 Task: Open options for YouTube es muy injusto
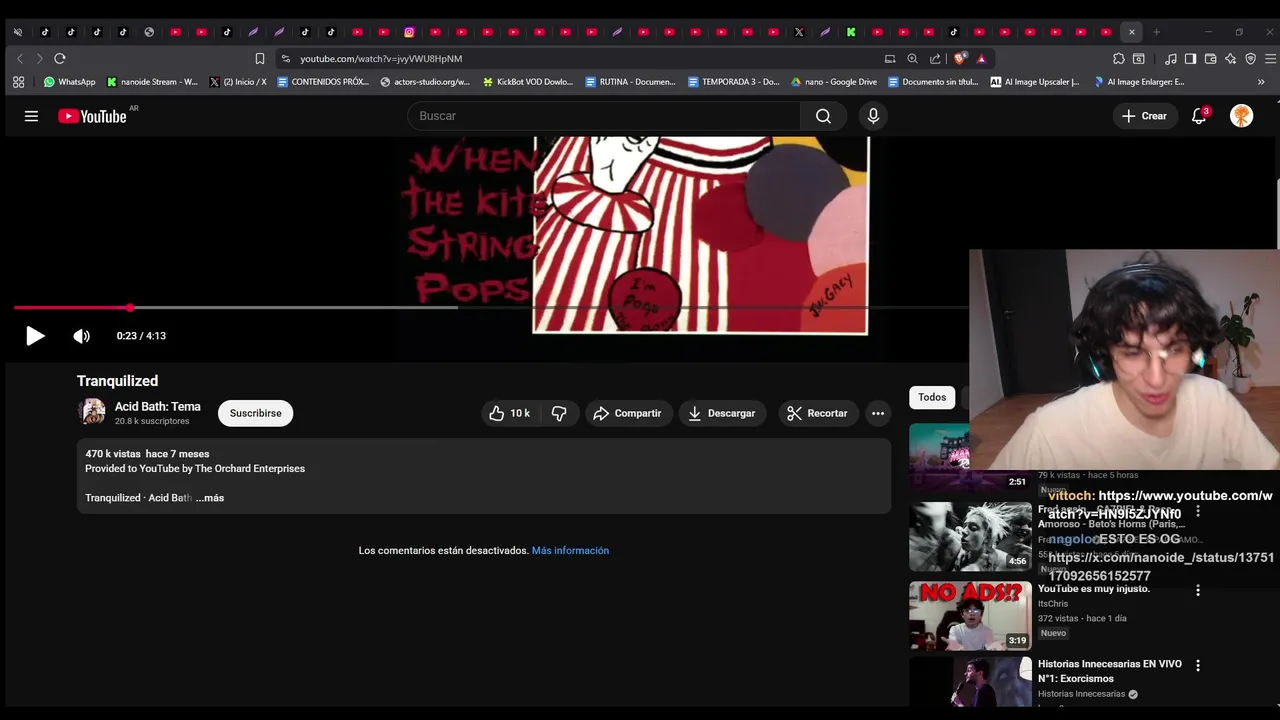[1198, 590]
